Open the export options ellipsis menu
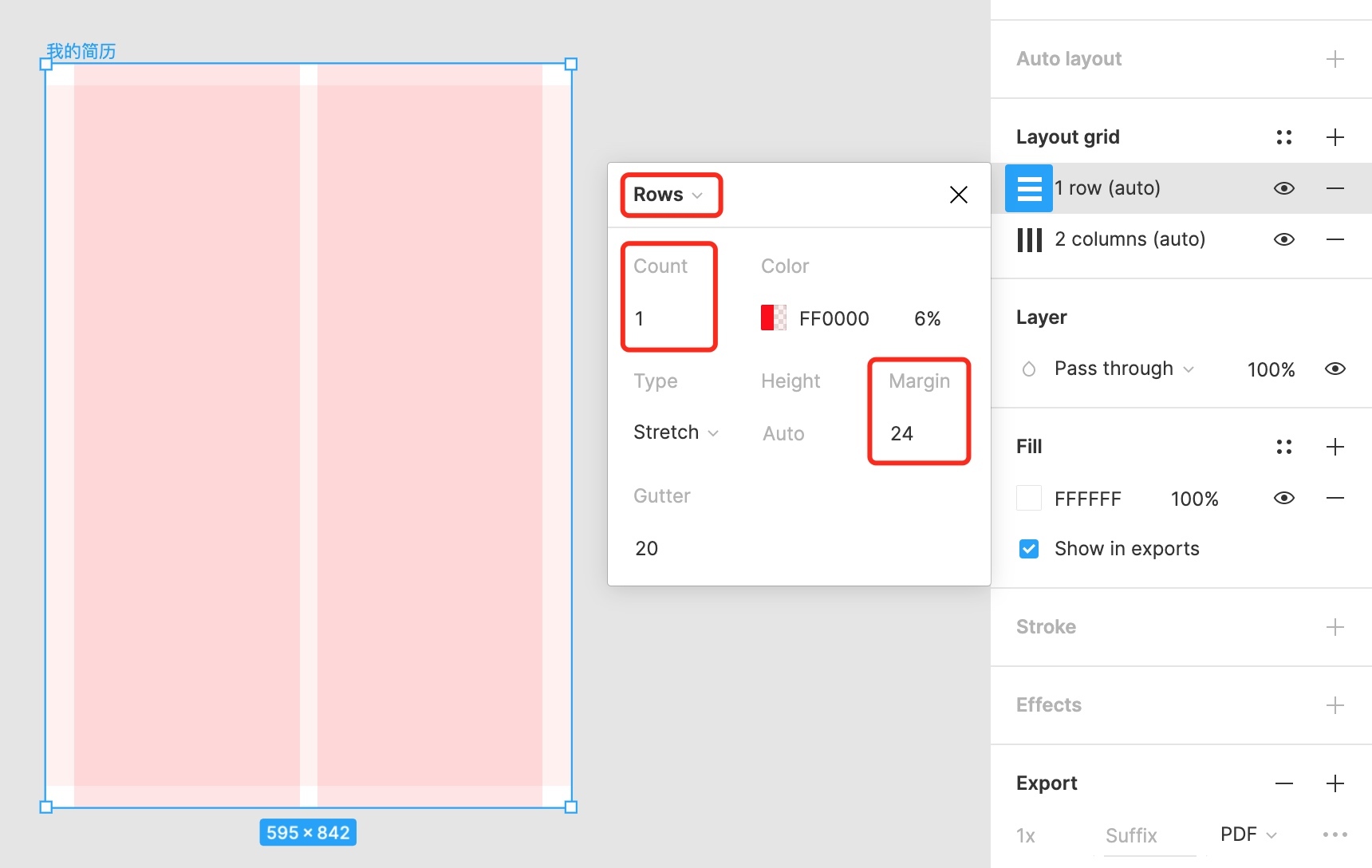The image size is (1372, 868). pyautogui.click(x=1335, y=834)
